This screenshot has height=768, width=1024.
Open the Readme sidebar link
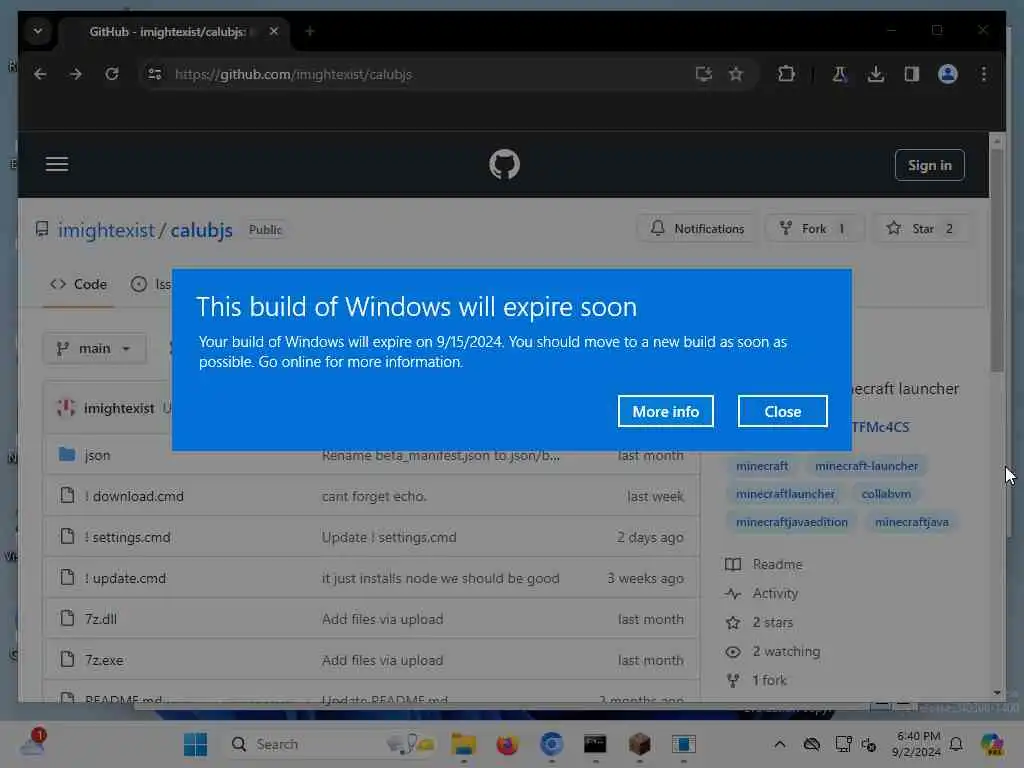[x=764, y=564]
